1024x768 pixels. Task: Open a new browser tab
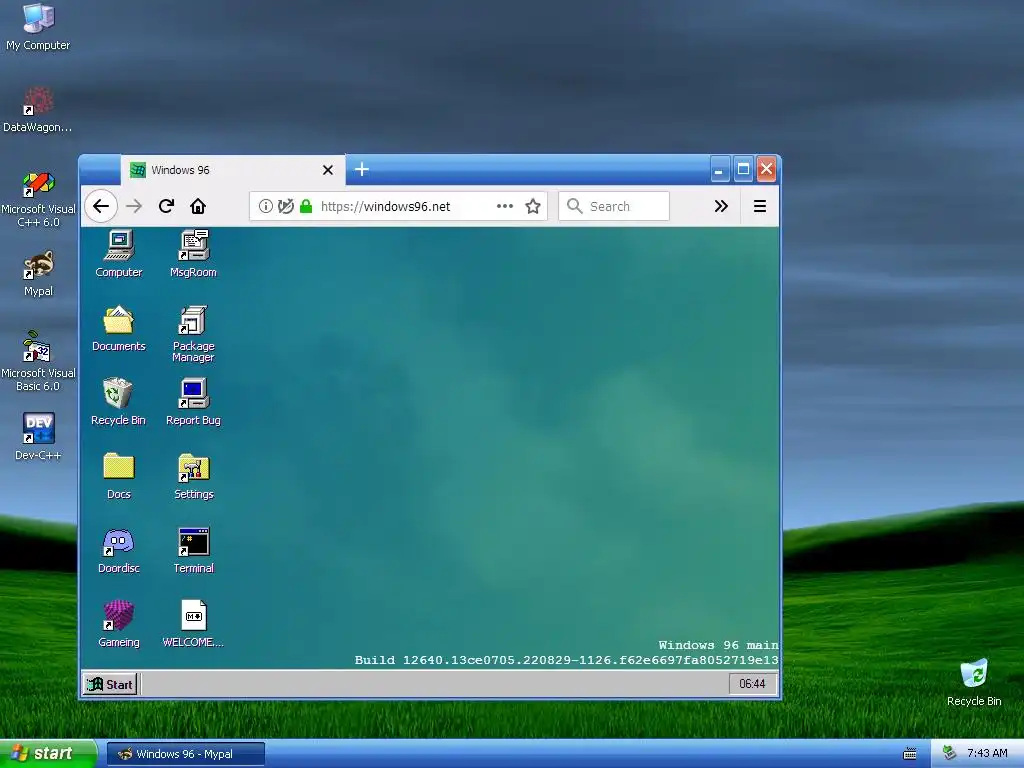pyautogui.click(x=362, y=169)
